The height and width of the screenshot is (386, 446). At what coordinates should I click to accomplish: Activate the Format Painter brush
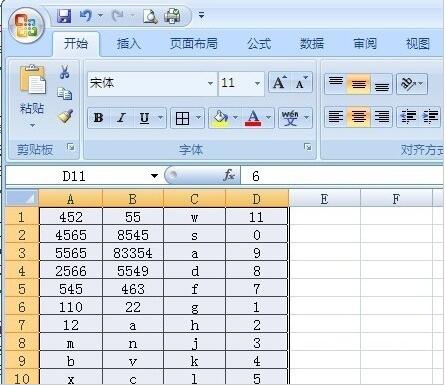[65, 116]
